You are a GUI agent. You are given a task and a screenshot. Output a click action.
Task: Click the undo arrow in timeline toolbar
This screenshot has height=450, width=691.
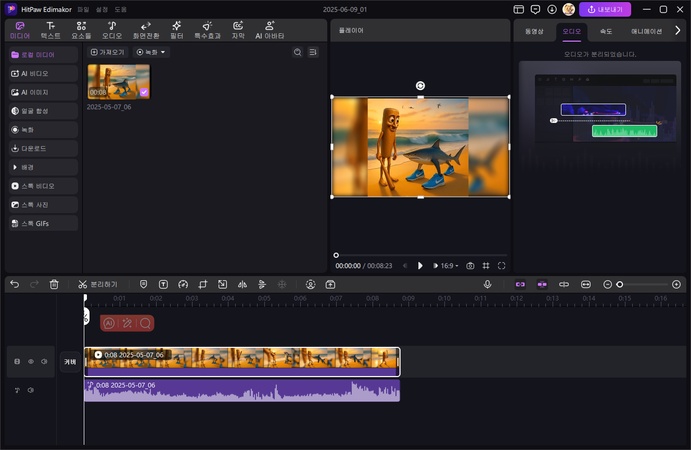coord(14,285)
